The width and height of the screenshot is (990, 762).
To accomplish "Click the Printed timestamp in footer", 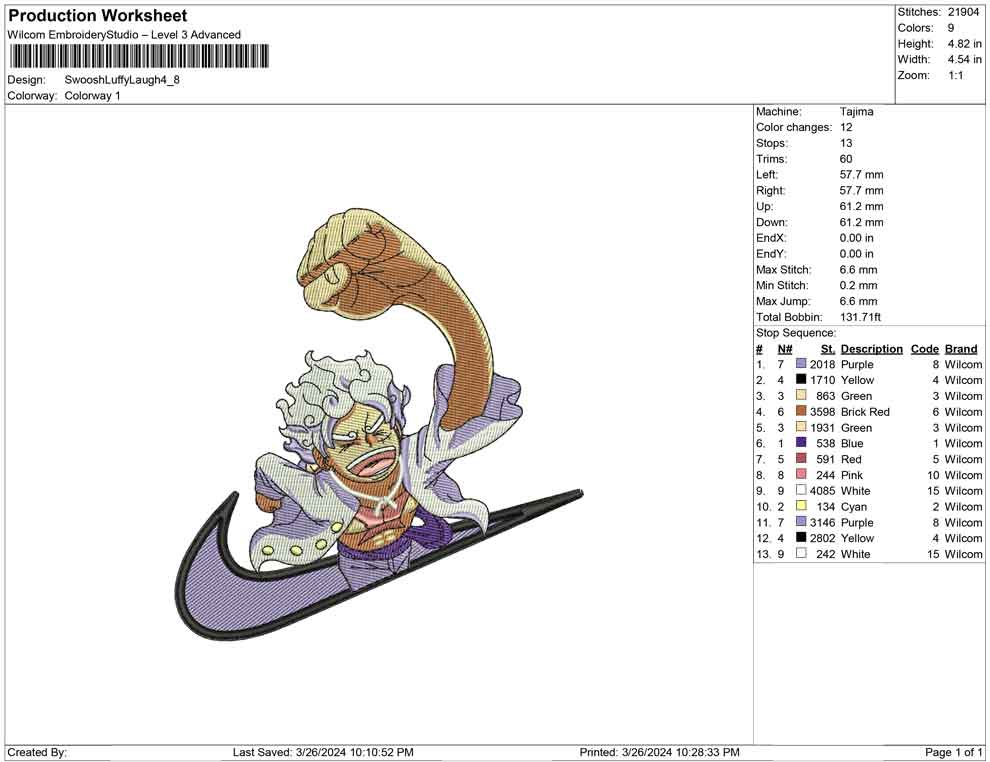I will [x=659, y=752].
